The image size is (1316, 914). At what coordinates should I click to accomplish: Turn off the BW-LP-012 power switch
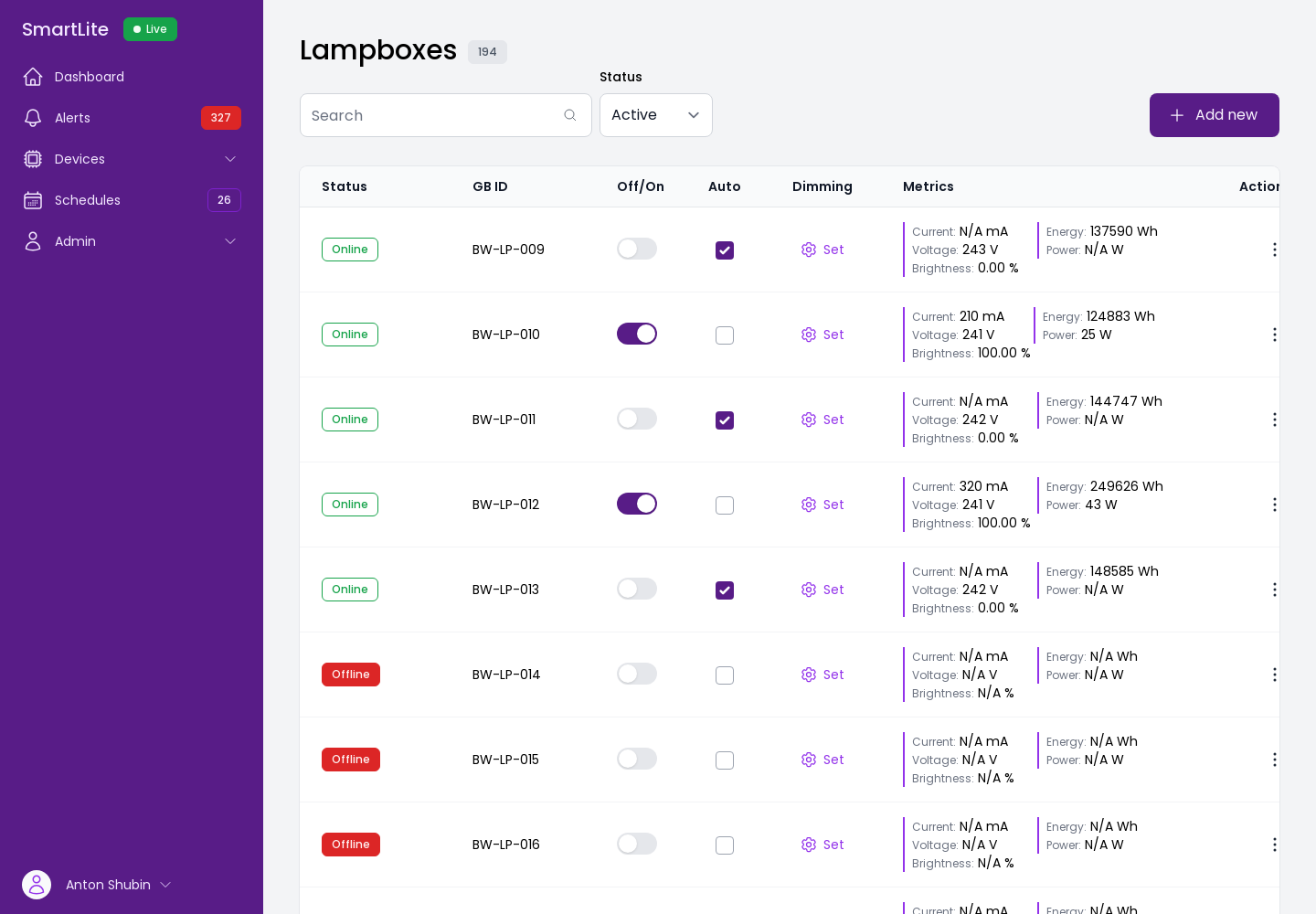point(637,504)
